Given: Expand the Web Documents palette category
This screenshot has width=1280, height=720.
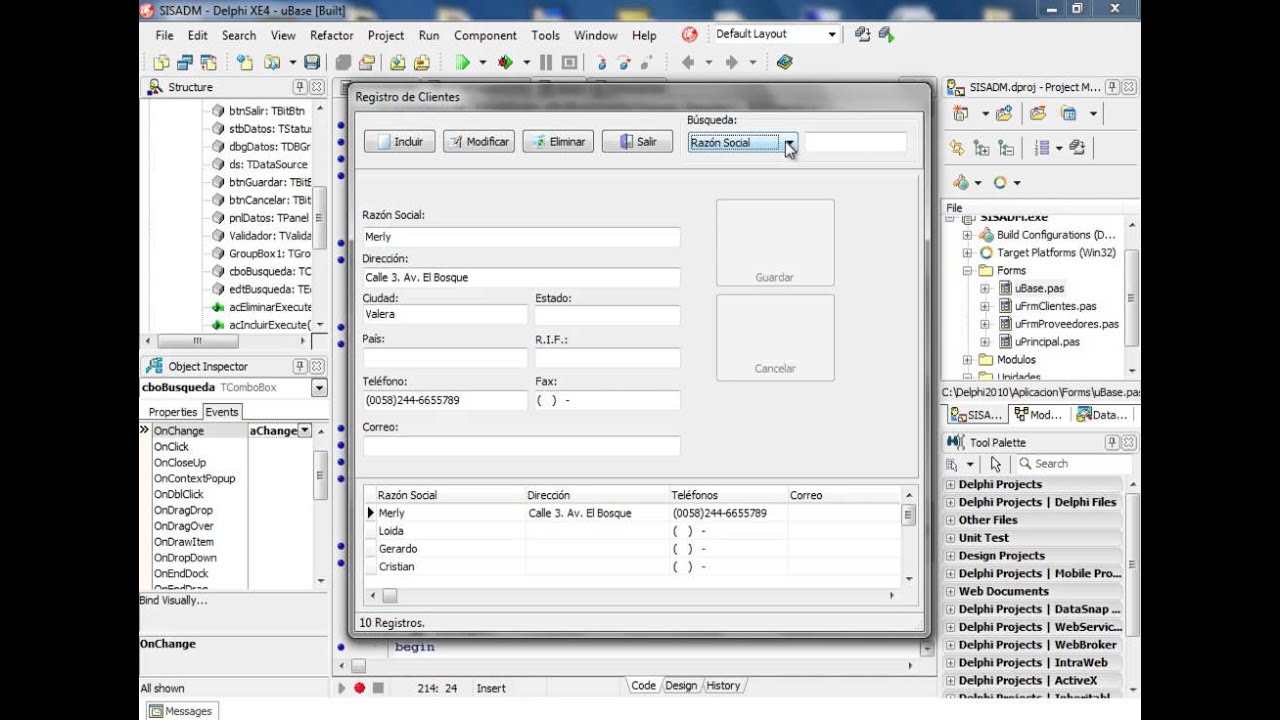Looking at the screenshot, I should tap(950, 592).
